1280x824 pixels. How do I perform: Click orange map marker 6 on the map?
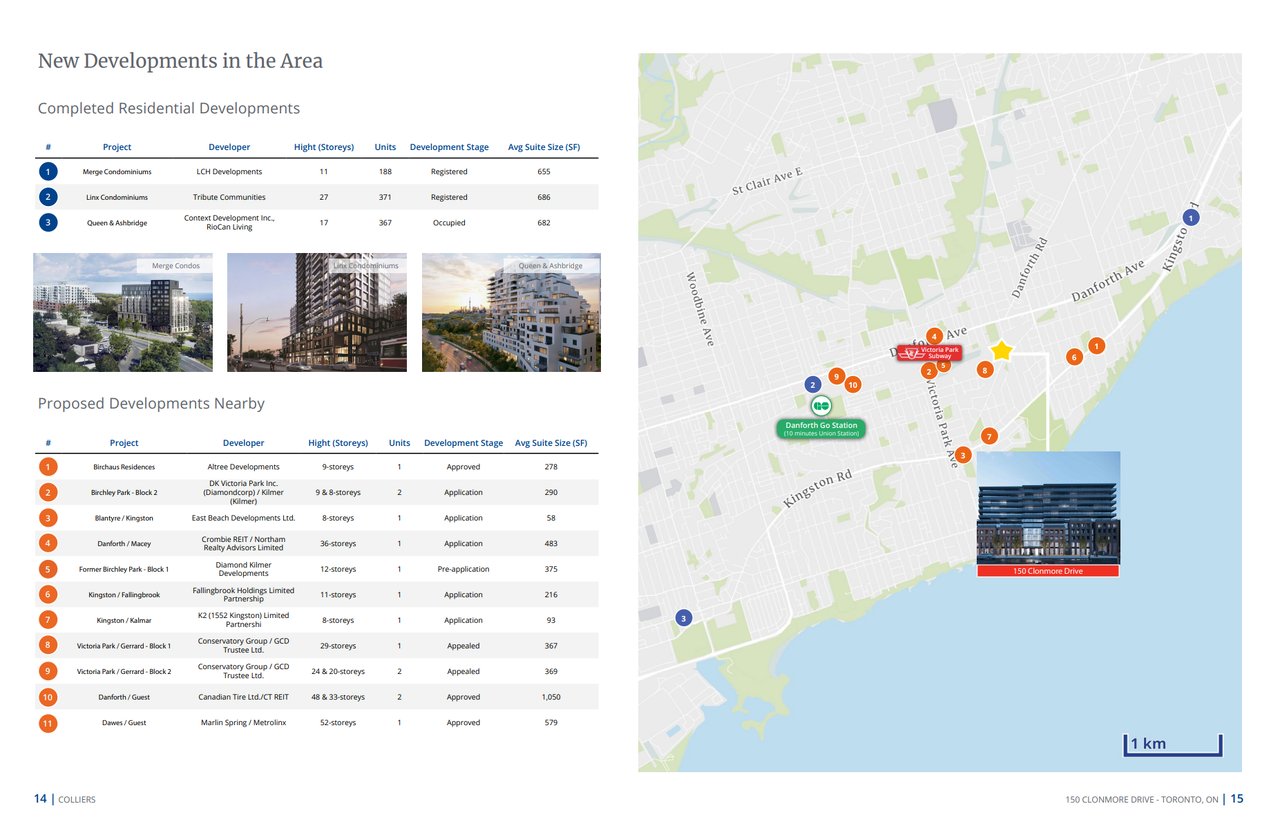click(1074, 357)
